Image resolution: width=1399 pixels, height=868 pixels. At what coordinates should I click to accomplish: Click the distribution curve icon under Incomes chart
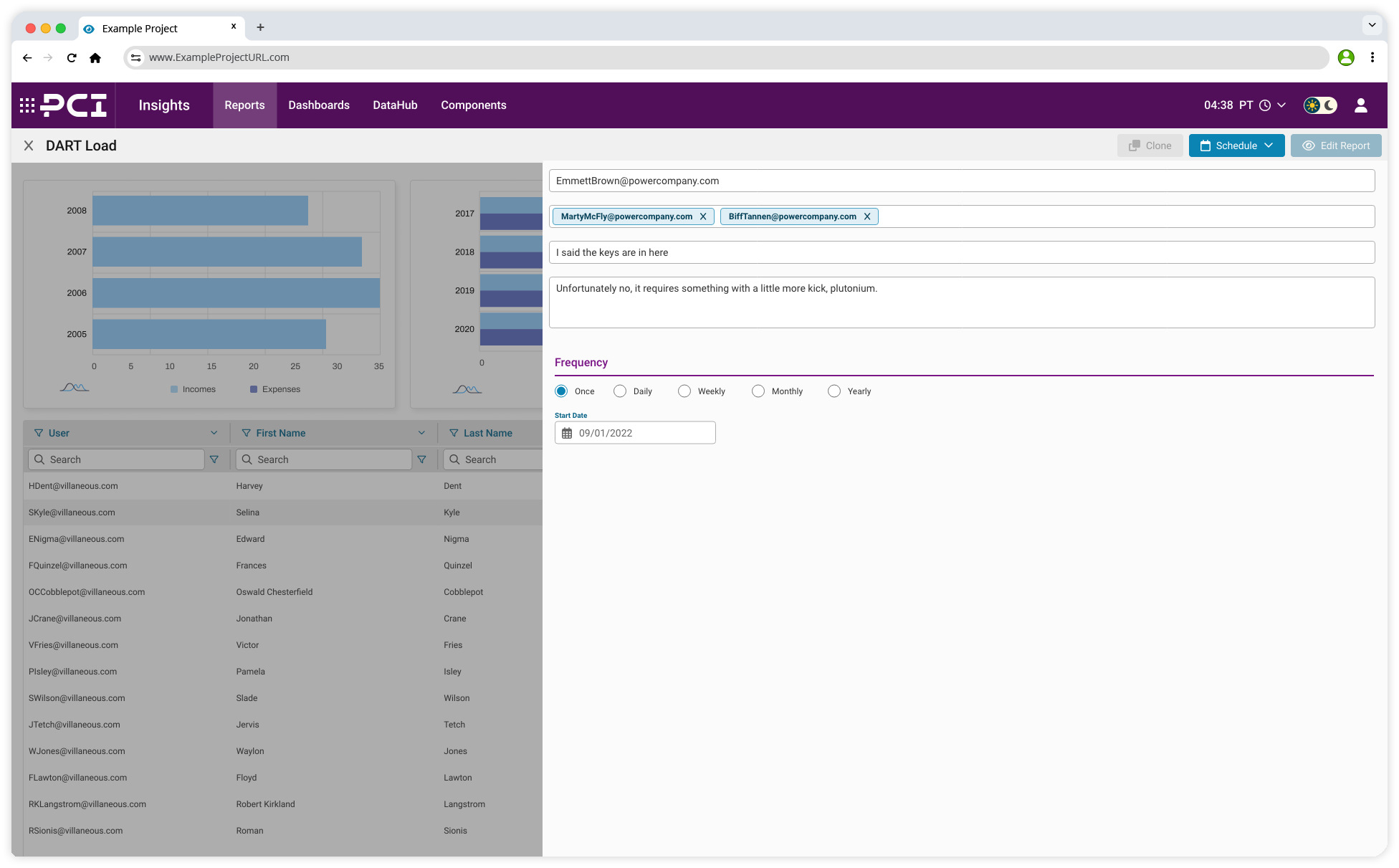[x=74, y=388]
